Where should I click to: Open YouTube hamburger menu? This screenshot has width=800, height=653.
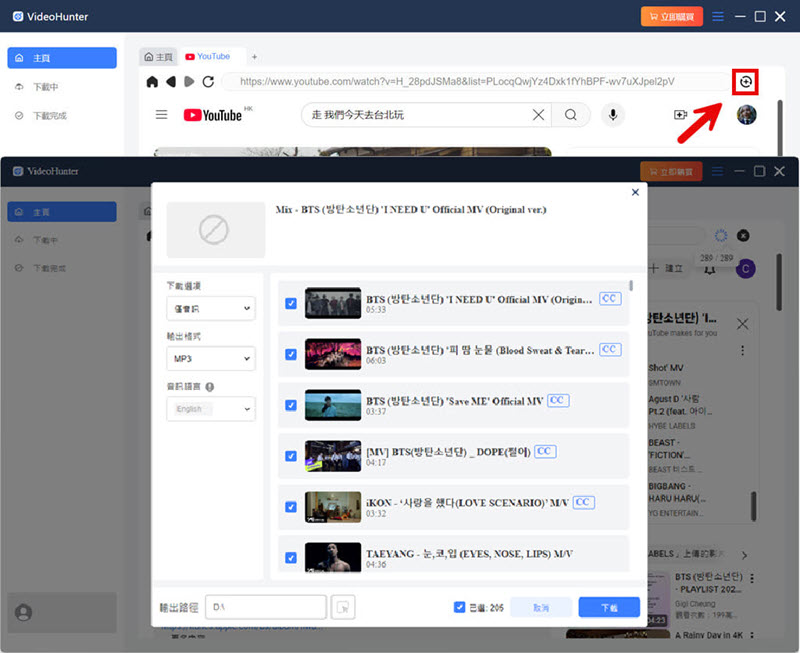(x=161, y=114)
